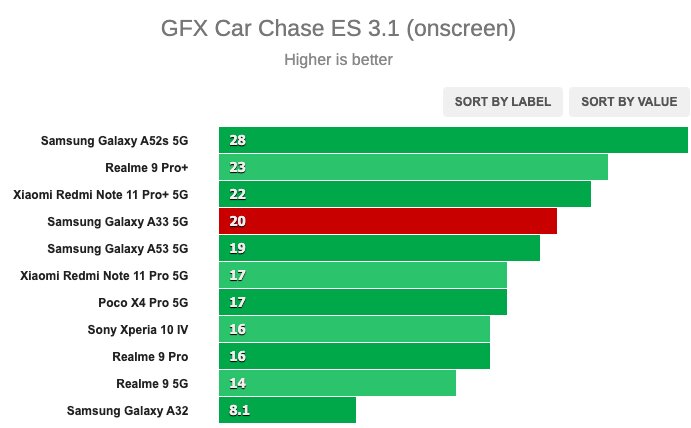Screen dimensions: 691x428
Task: Click the Xiaomi Redmi Note 11 Pro 5G bar
Action: tap(363, 275)
